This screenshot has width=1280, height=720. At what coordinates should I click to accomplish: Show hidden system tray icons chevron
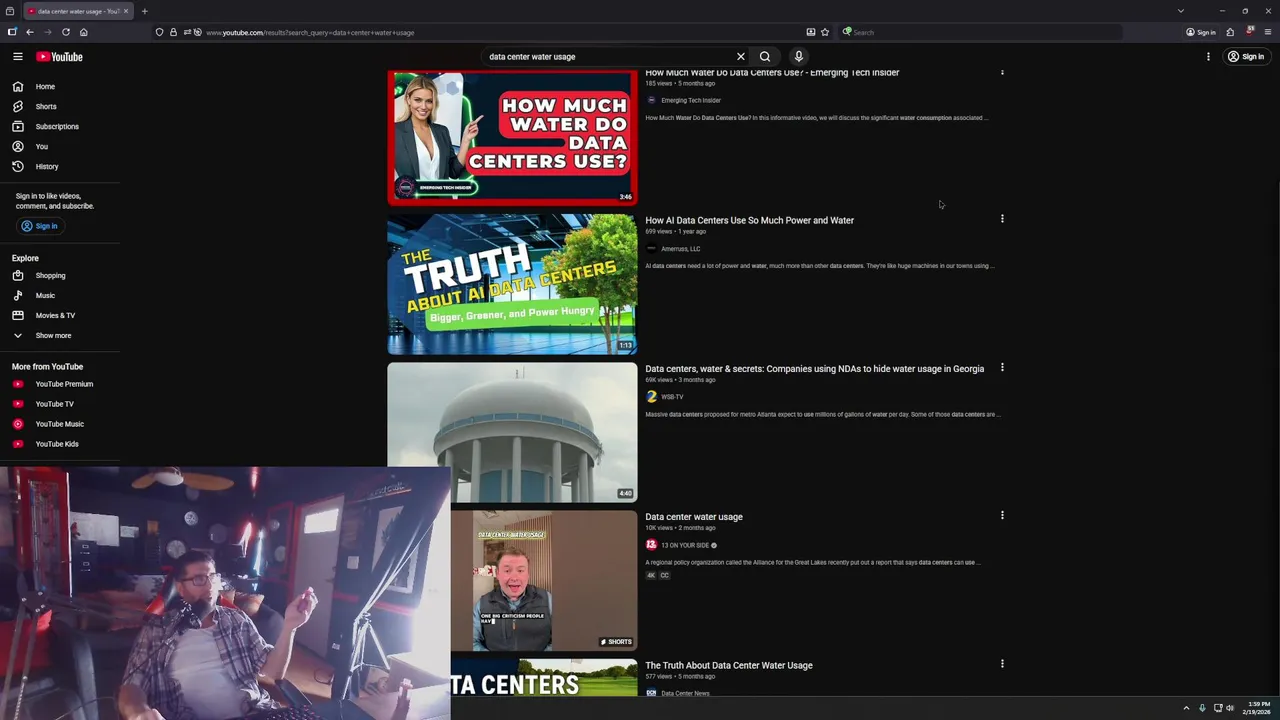1186,708
